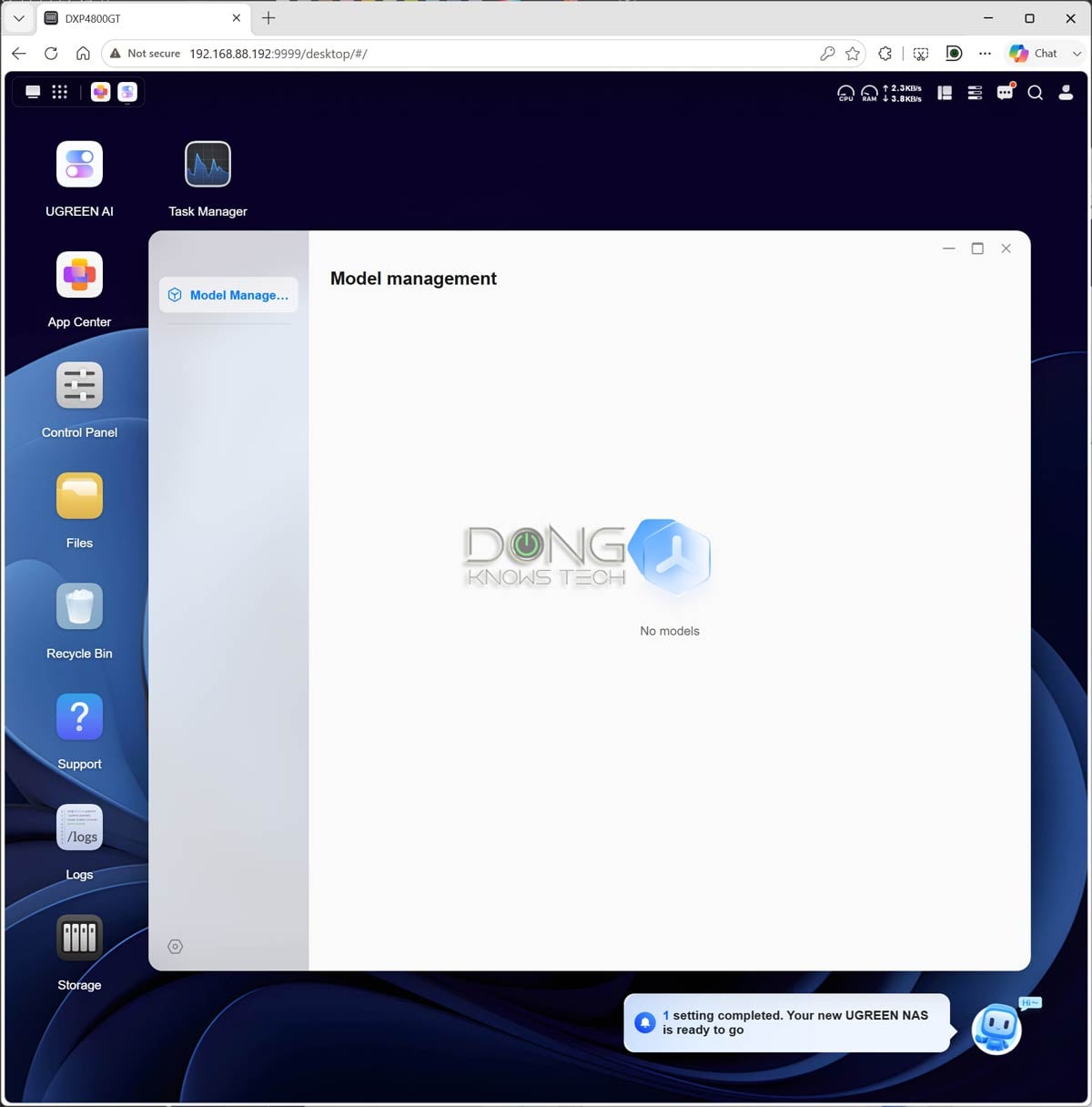Add this page to favorites
The image size is (1092, 1107).
click(x=853, y=54)
